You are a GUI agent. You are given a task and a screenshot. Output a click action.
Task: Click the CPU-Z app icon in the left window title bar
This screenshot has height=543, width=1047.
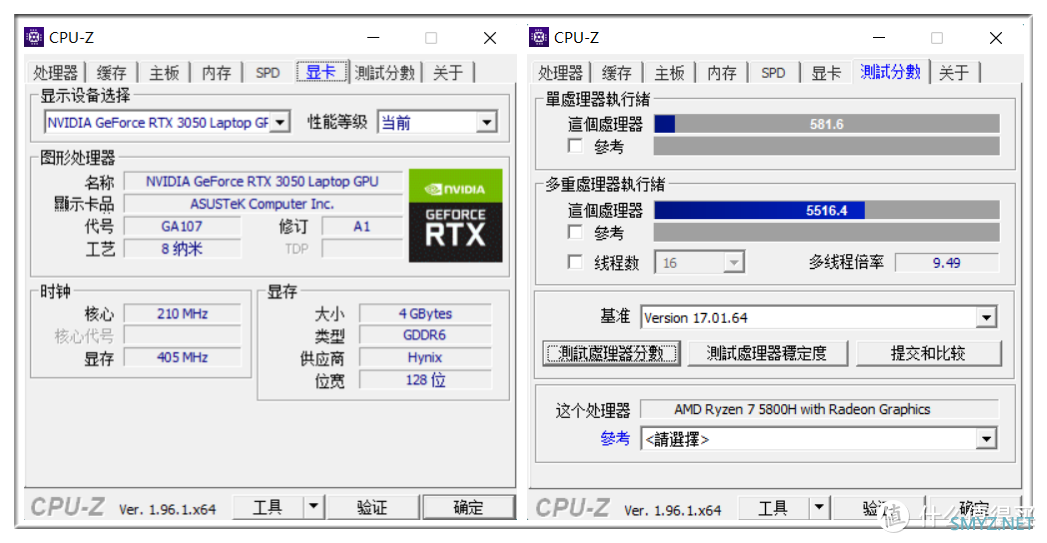click(x=33, y=37)
